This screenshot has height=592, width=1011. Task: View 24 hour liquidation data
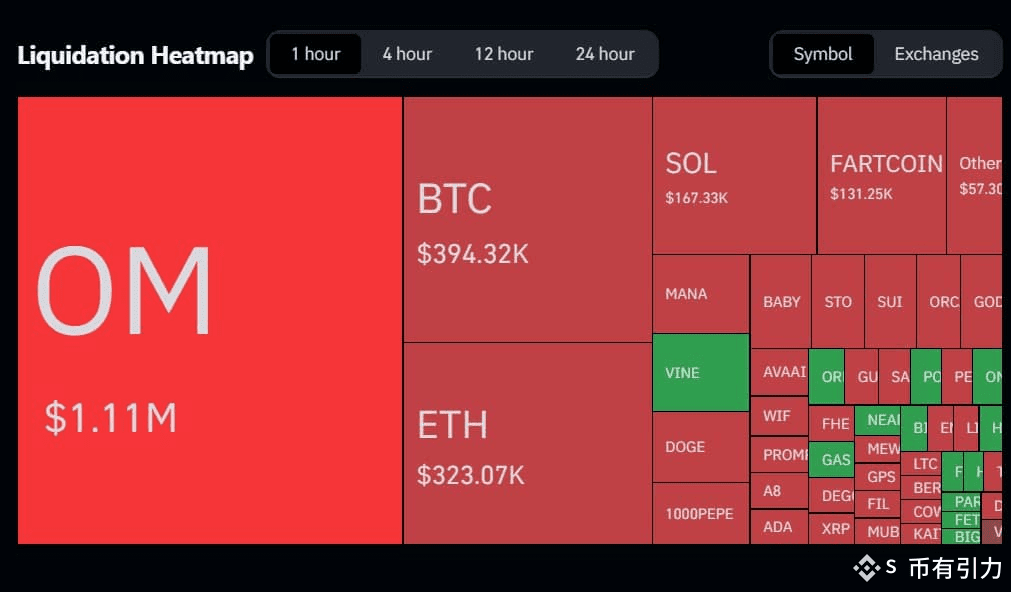605,54
